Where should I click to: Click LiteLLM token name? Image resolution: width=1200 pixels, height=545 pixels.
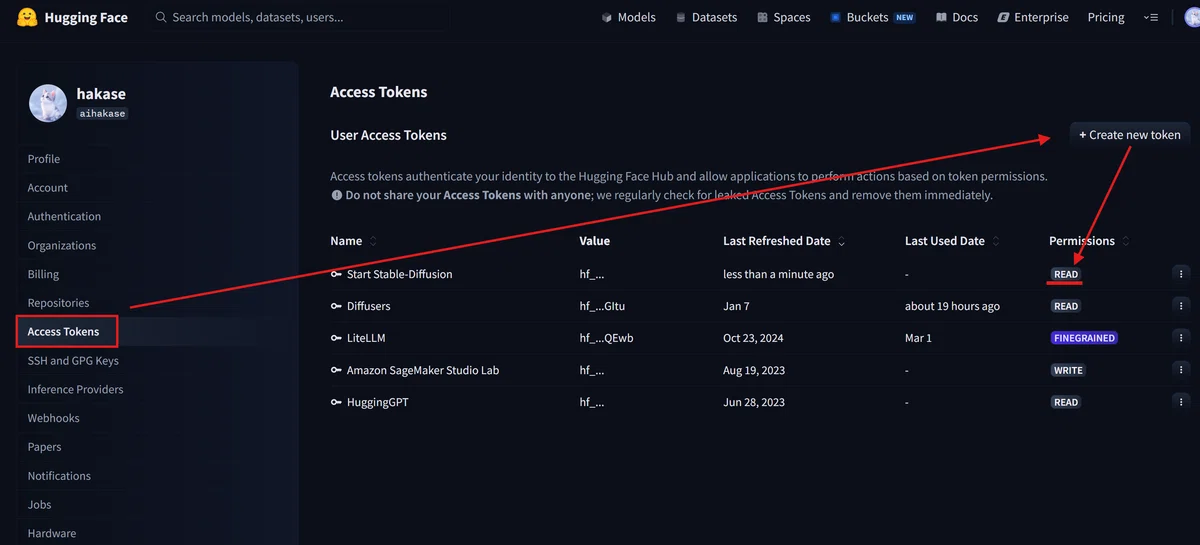click(366, 338)
